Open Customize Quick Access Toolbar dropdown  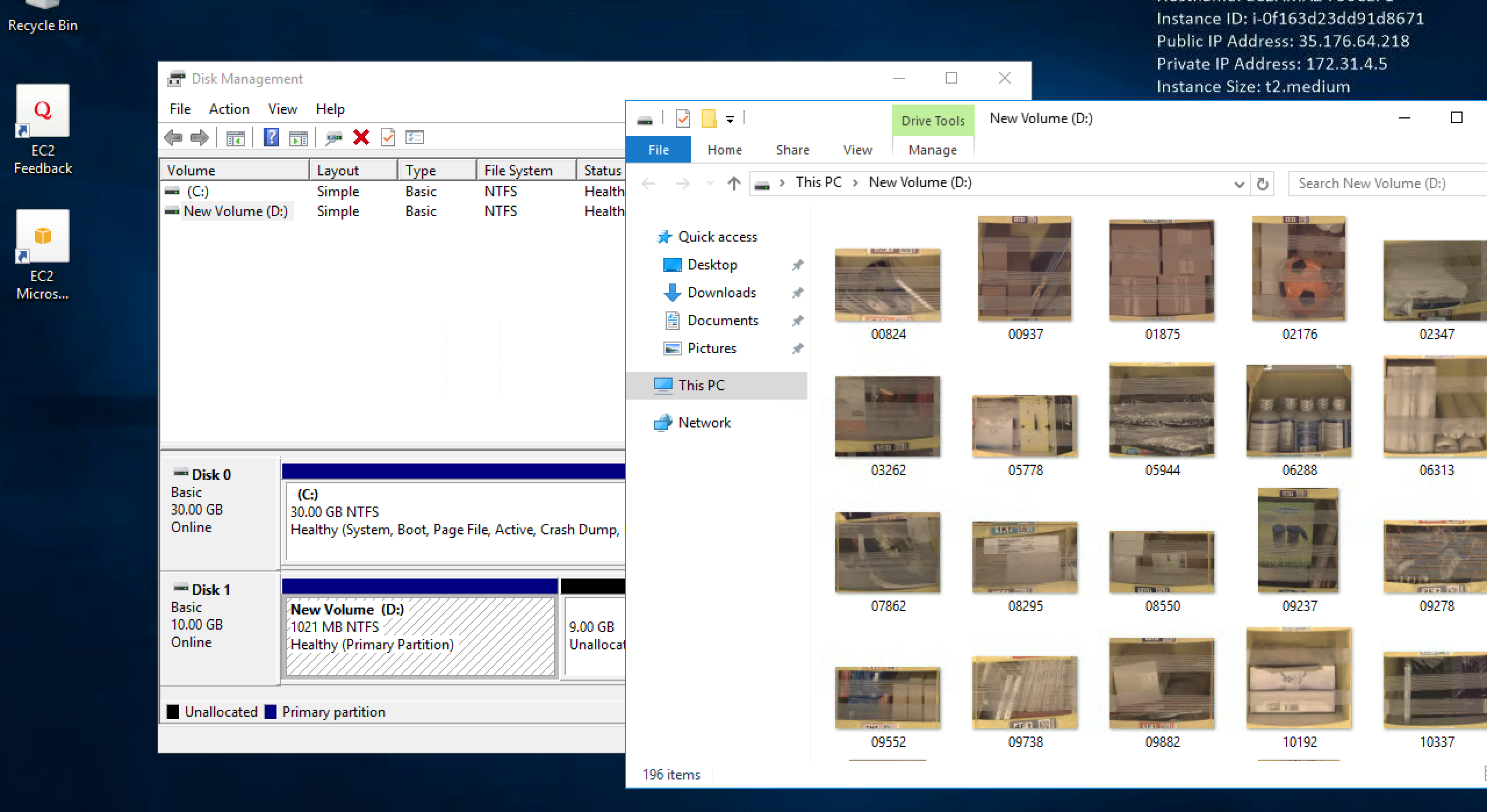tap(730, 120)
